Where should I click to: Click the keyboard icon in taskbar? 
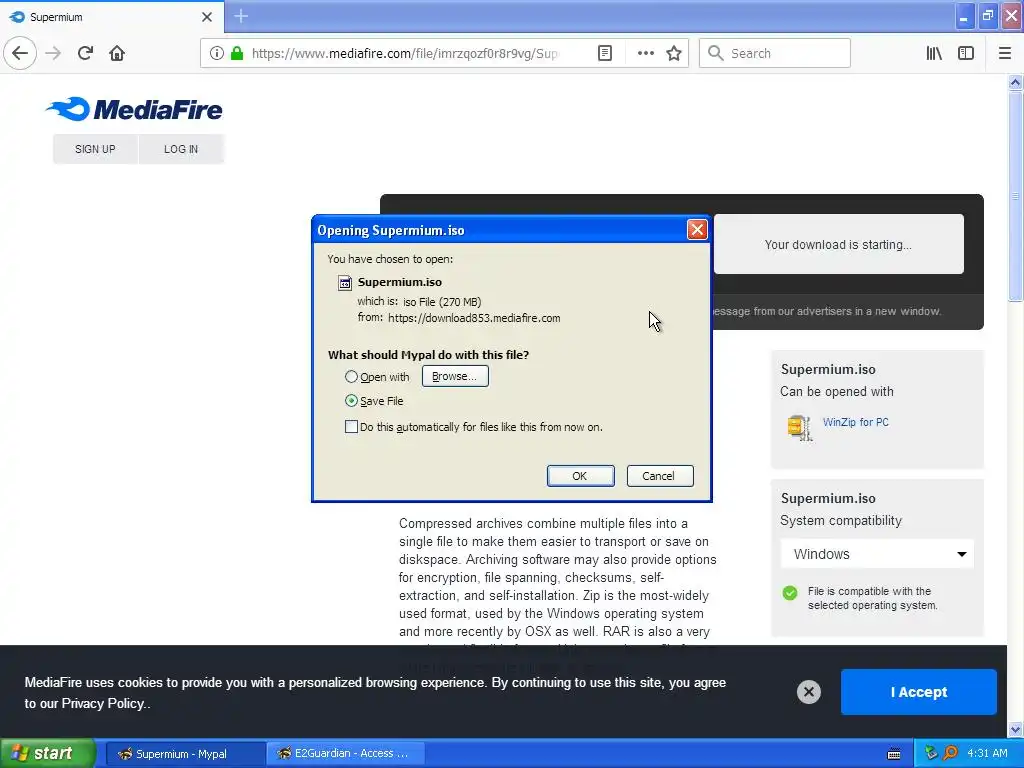point(894,754)
